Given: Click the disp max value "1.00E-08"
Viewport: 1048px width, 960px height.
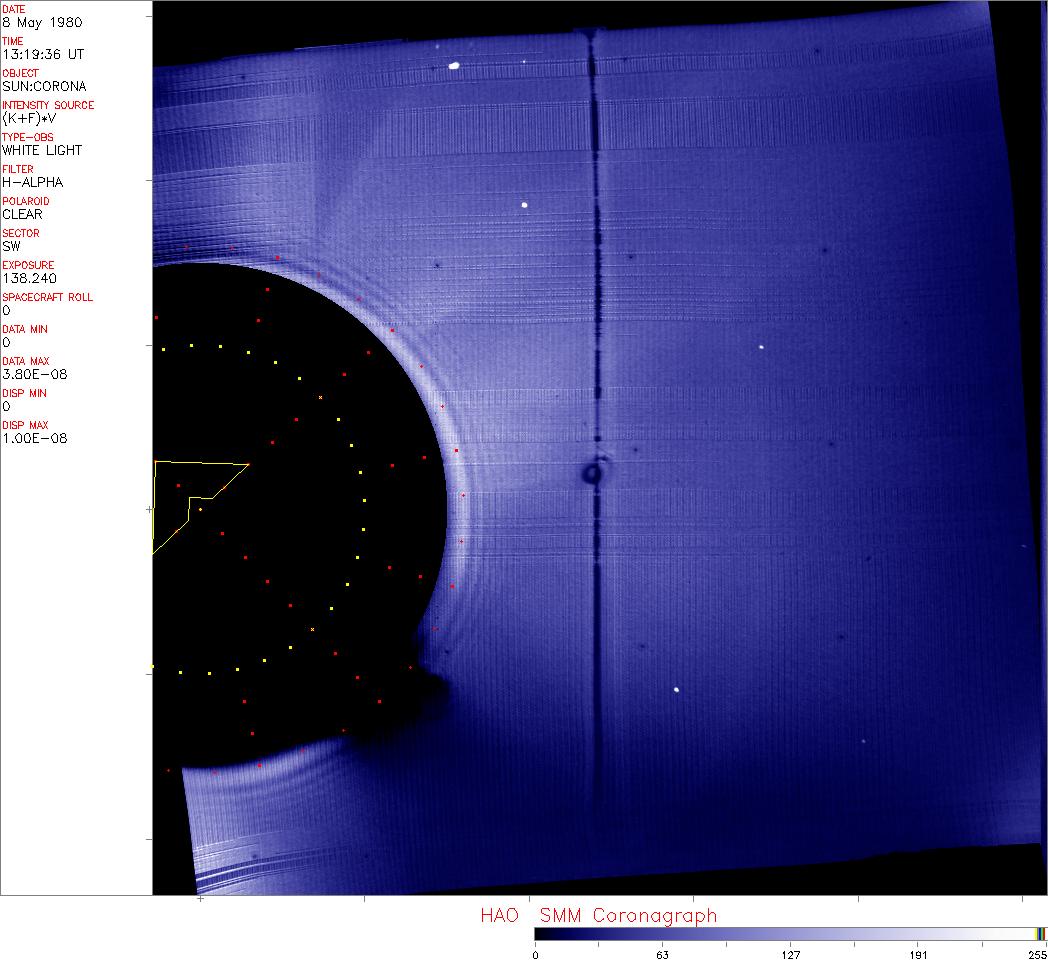Looking at the screenshot, I should [34, 438].
